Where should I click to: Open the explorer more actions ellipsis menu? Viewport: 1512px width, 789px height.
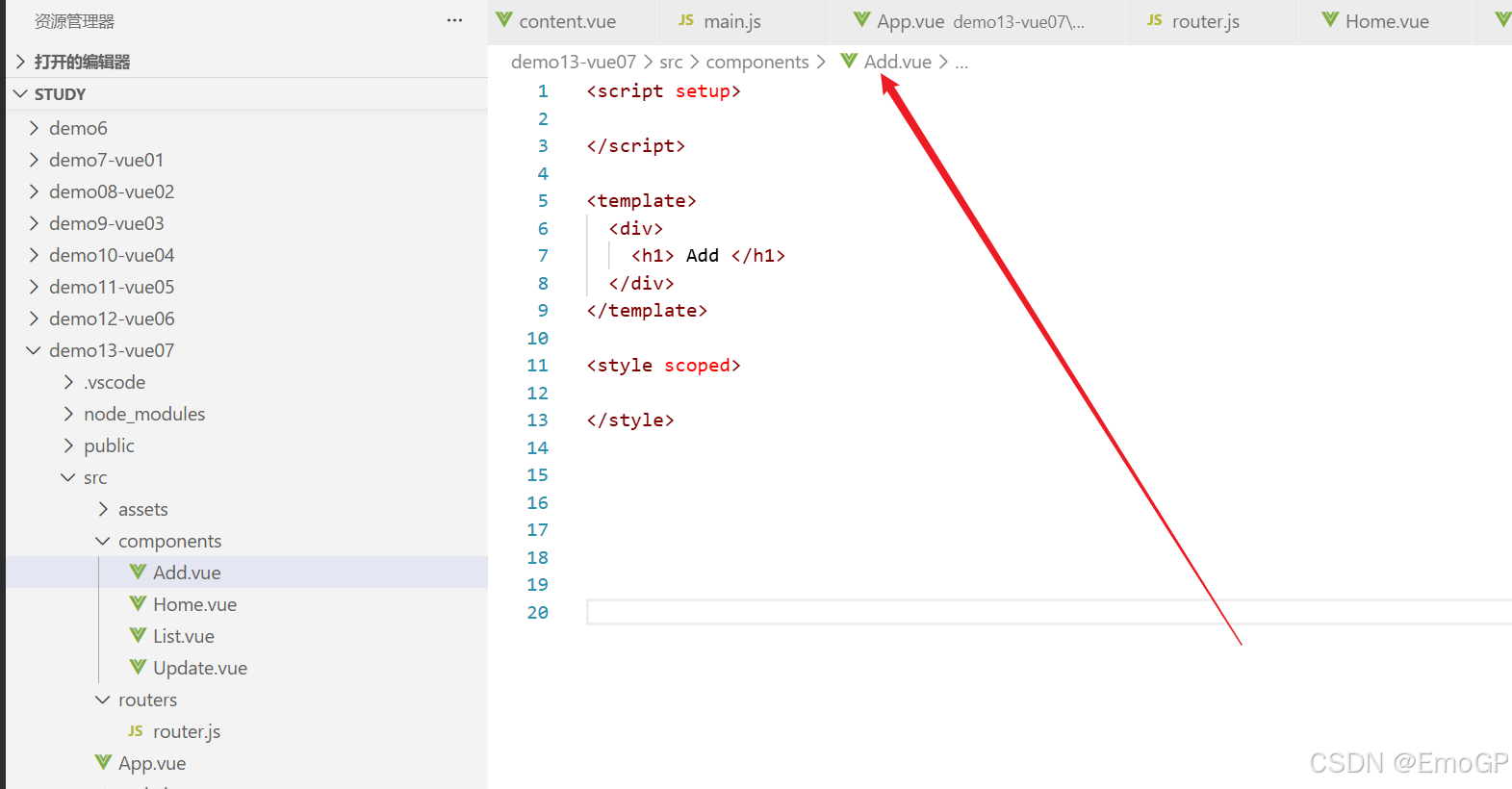(454, 20)
